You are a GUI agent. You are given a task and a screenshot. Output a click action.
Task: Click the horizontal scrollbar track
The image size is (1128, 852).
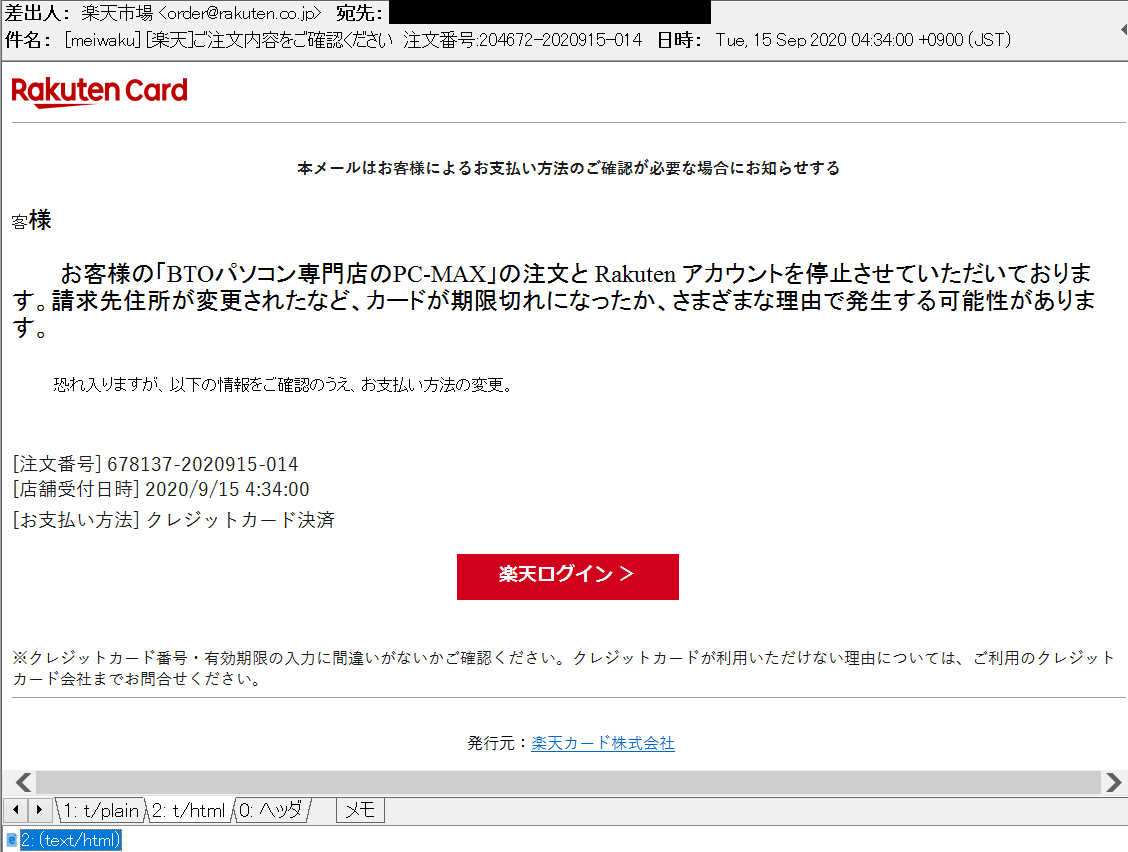click(568, 782)
